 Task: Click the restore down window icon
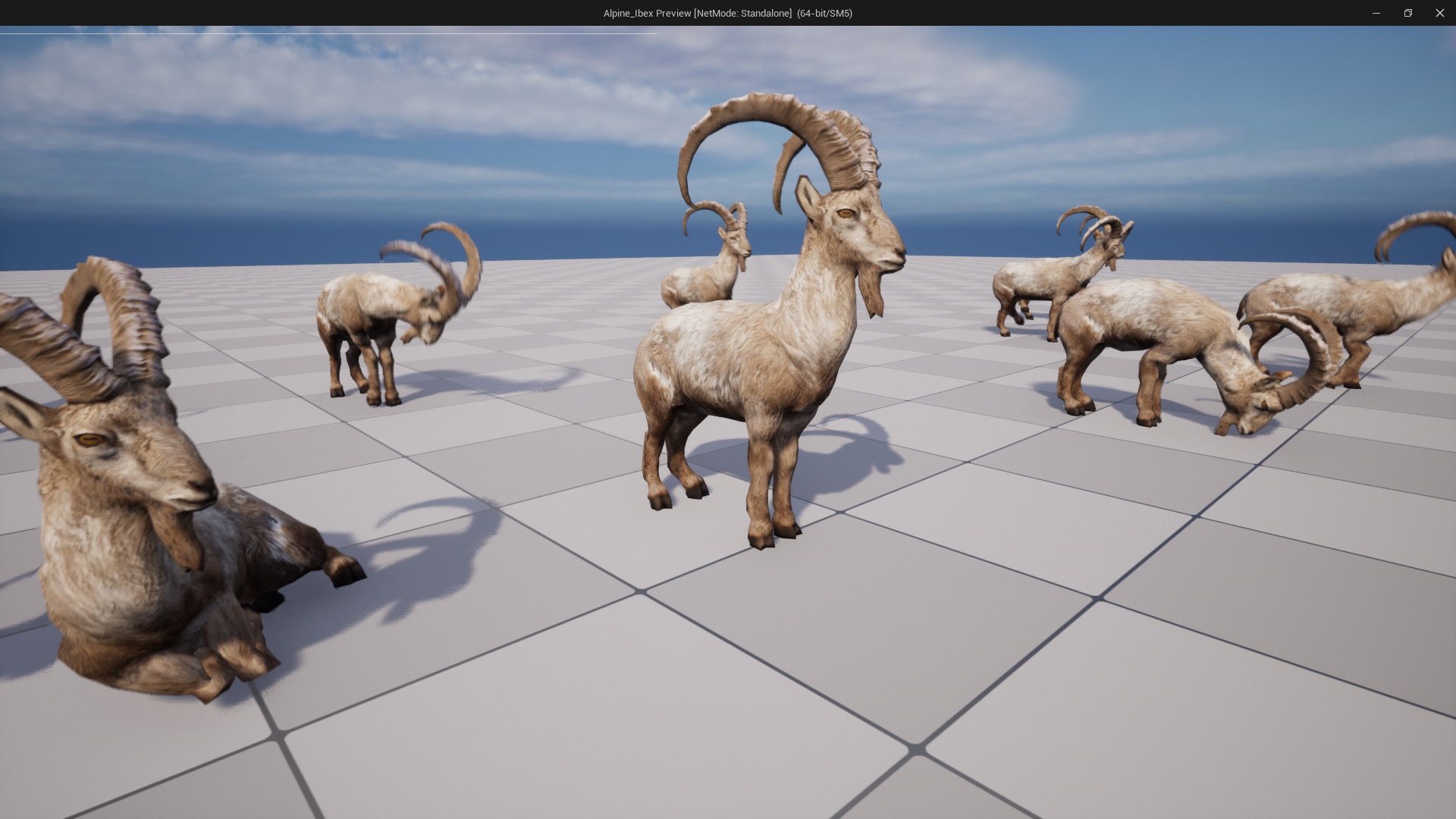pyautogui.click(x=1408, y=13)
